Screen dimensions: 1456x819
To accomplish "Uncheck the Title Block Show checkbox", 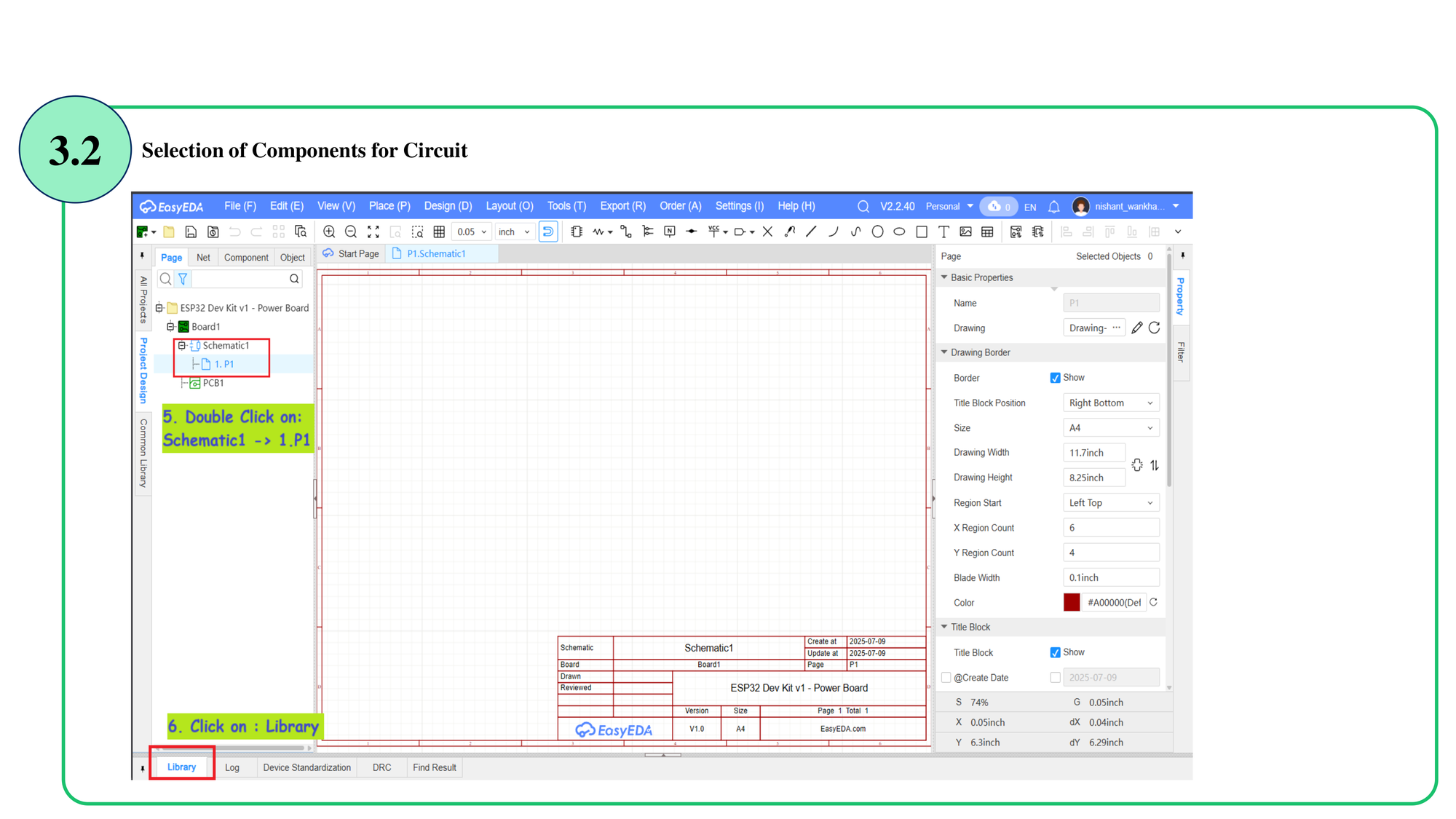I will pos(1055,652).
